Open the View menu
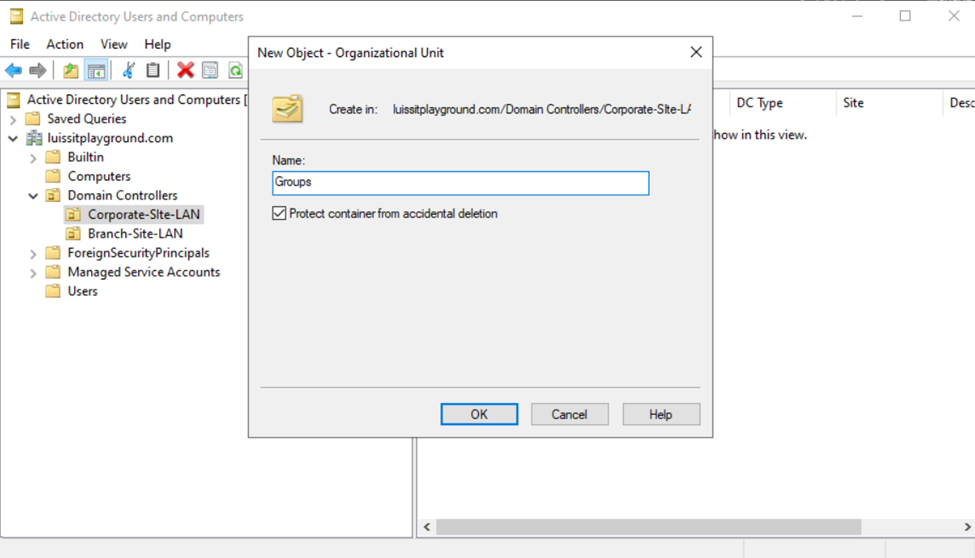The width and height of the screenshot is (975, 558). point(114,44)
